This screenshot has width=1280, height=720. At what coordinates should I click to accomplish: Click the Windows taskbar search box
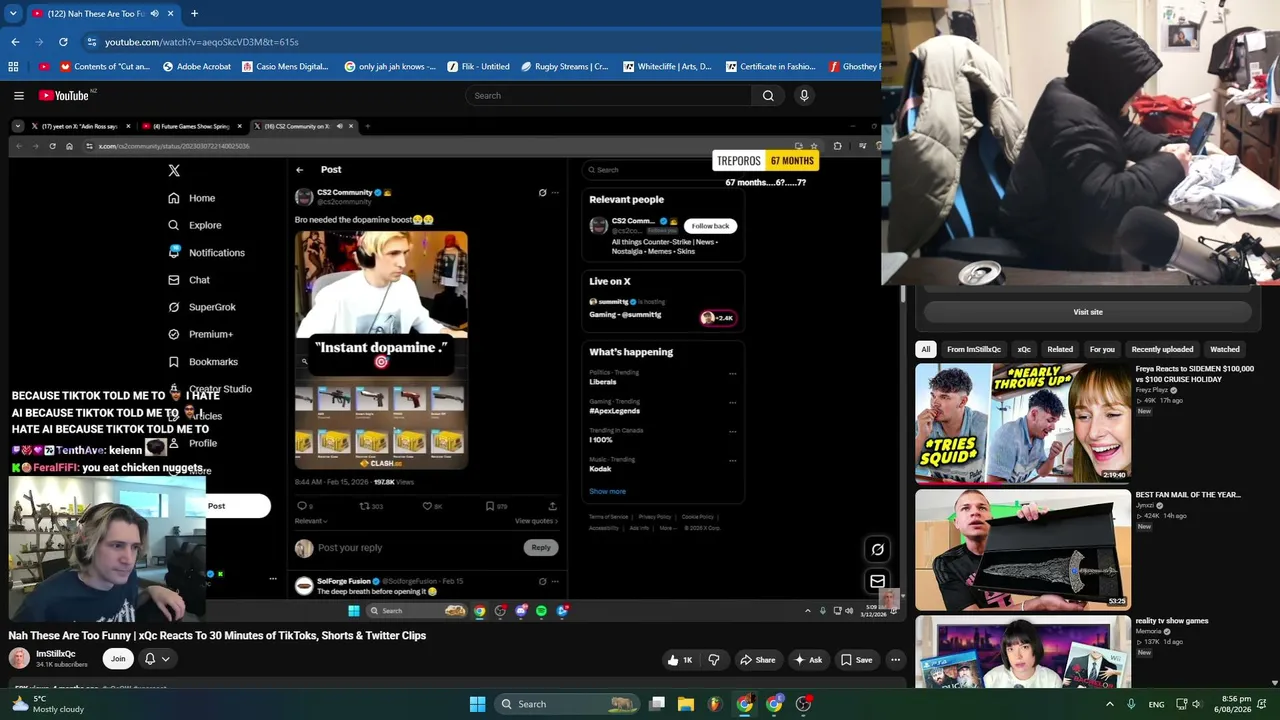567,704
